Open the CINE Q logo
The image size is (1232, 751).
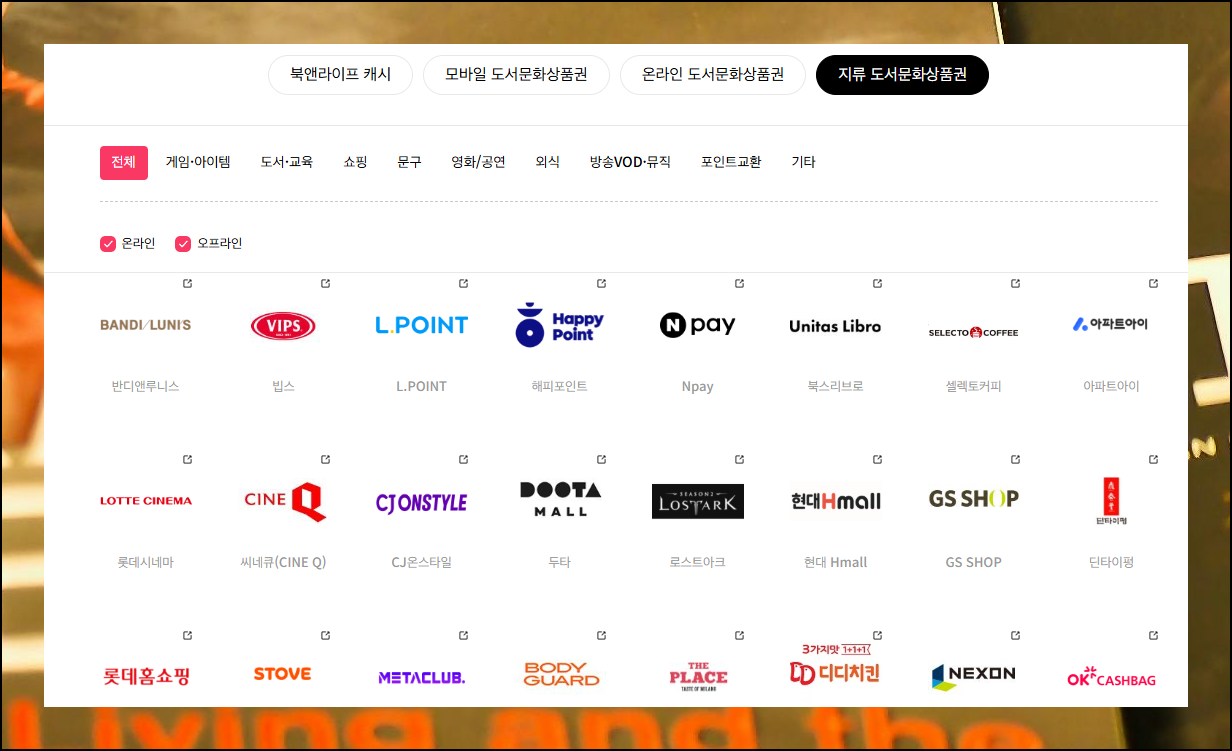coord(285,501)
